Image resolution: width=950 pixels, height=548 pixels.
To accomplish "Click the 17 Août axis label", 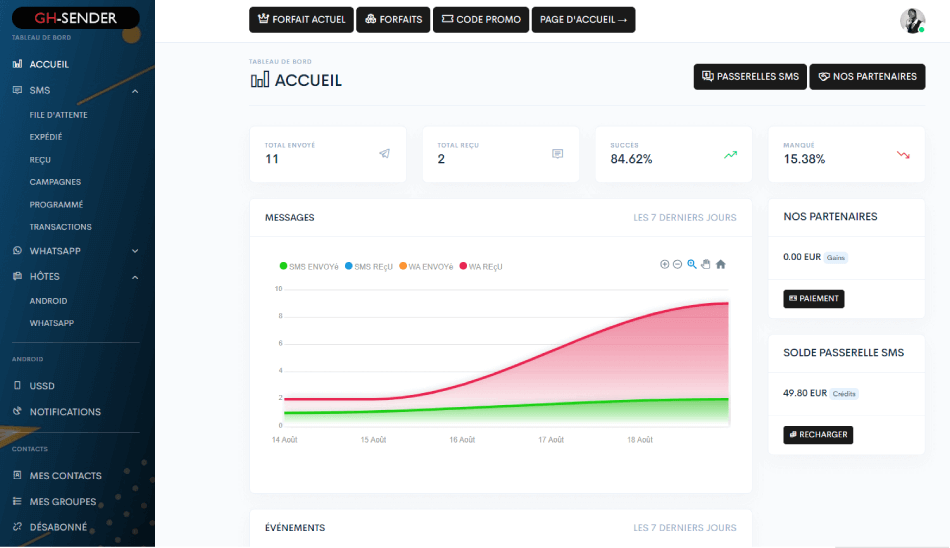I will click(x=551, y=439).
